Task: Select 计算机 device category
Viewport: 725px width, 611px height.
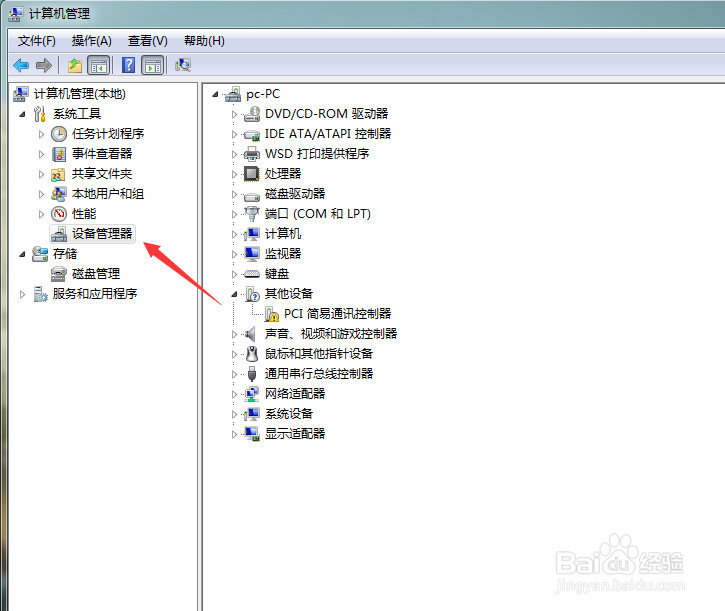Action: tap(283, 234)
